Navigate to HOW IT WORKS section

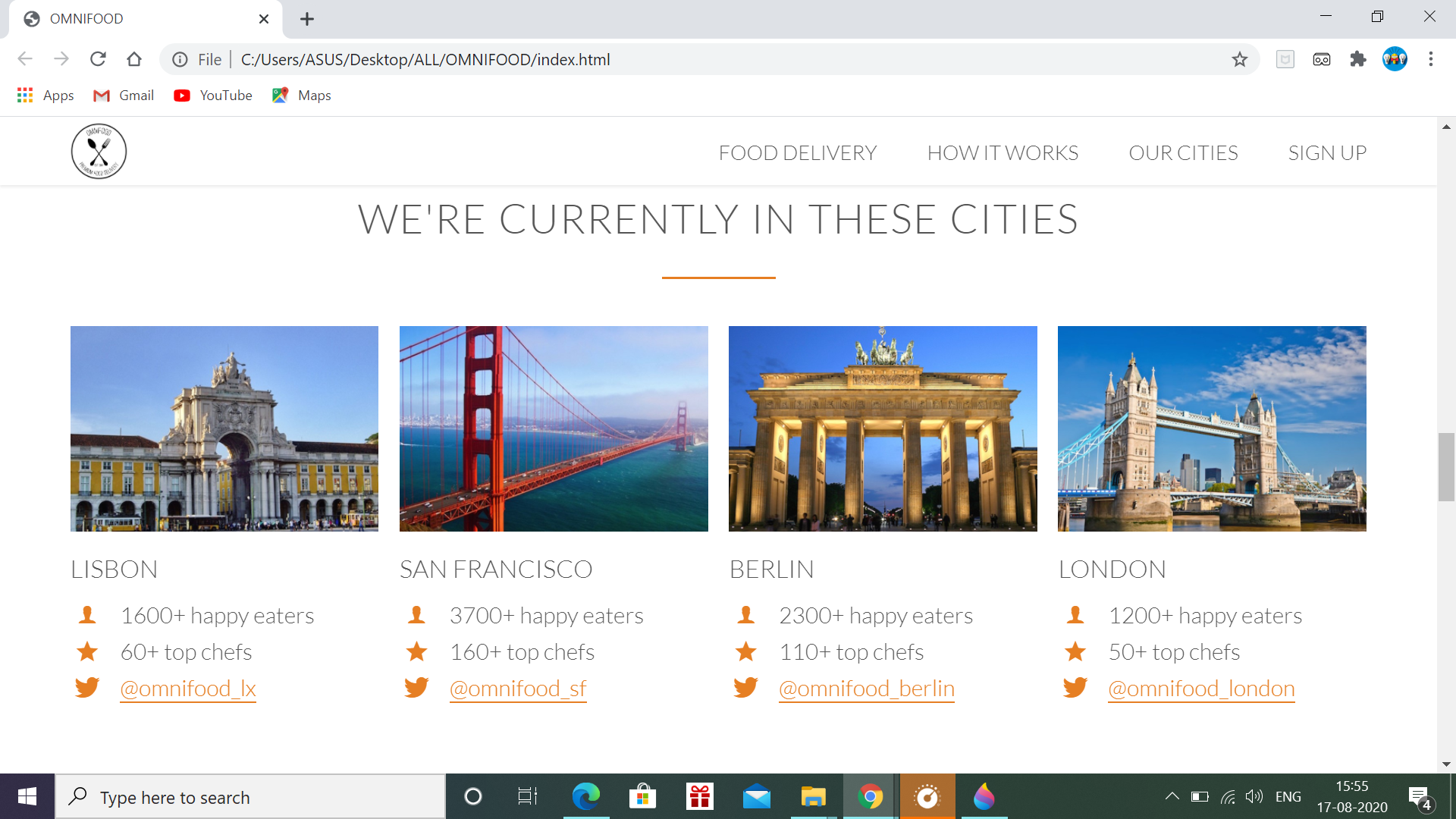1002,153
